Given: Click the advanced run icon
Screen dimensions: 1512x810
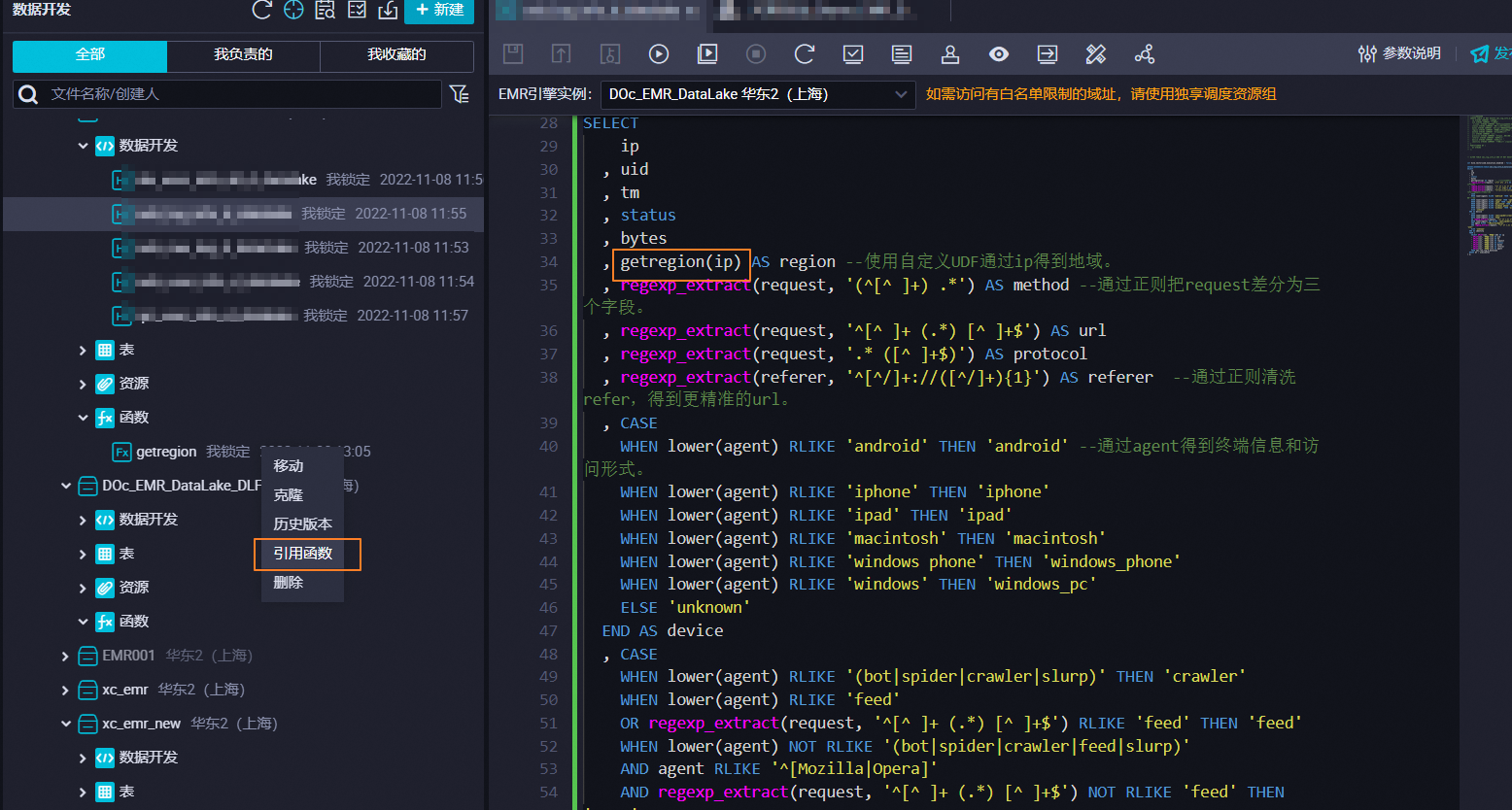Looking at the screenshot, I should tap(707, 54).
